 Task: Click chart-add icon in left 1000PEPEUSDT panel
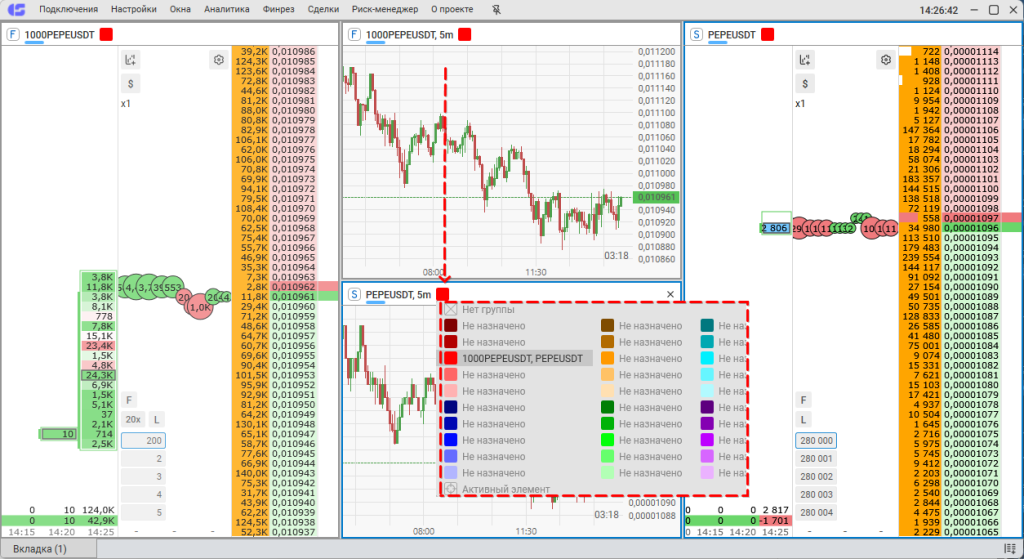[x=131, y=60]
